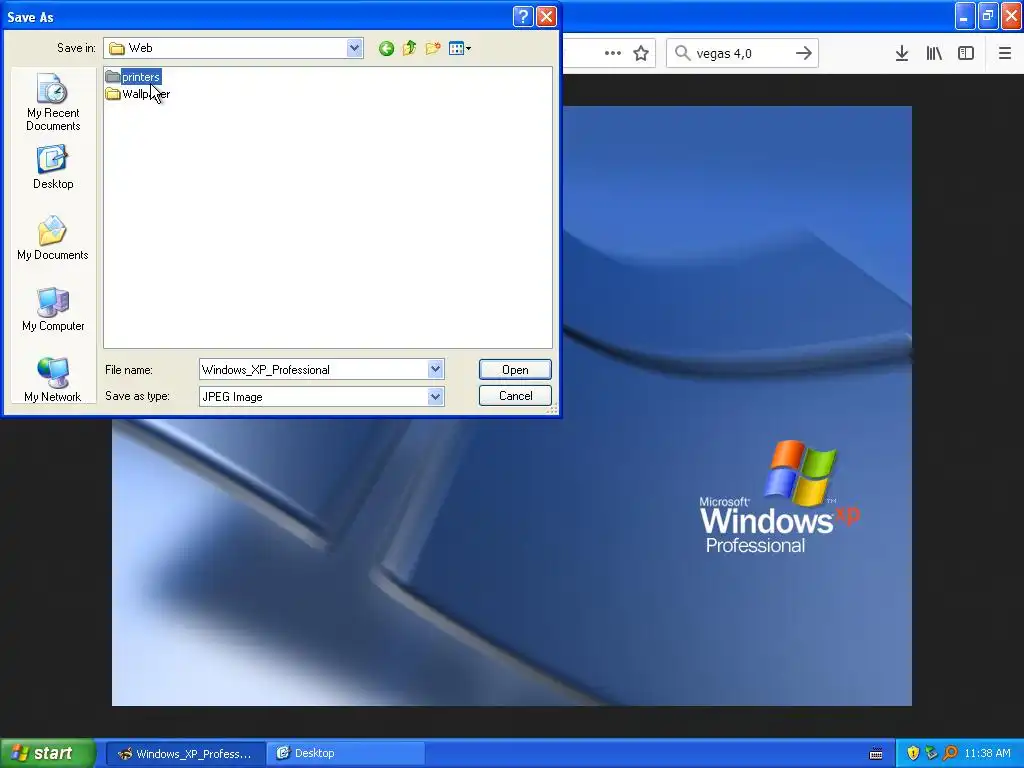Screen dimensions: 1024x768
Task: Open the browser hamburger menu
Action: [x=1005, y=54]
